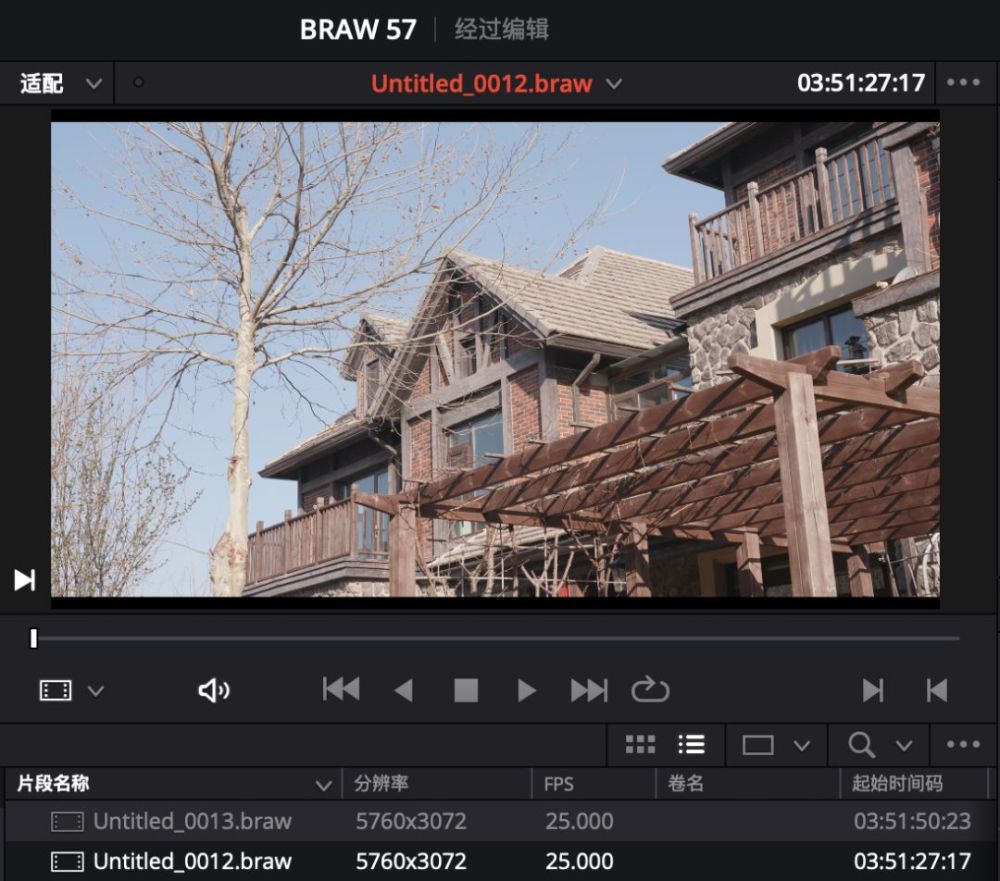Screen dimensions: 1000x881
Task: Jump to first frame button
Action: 341,690
